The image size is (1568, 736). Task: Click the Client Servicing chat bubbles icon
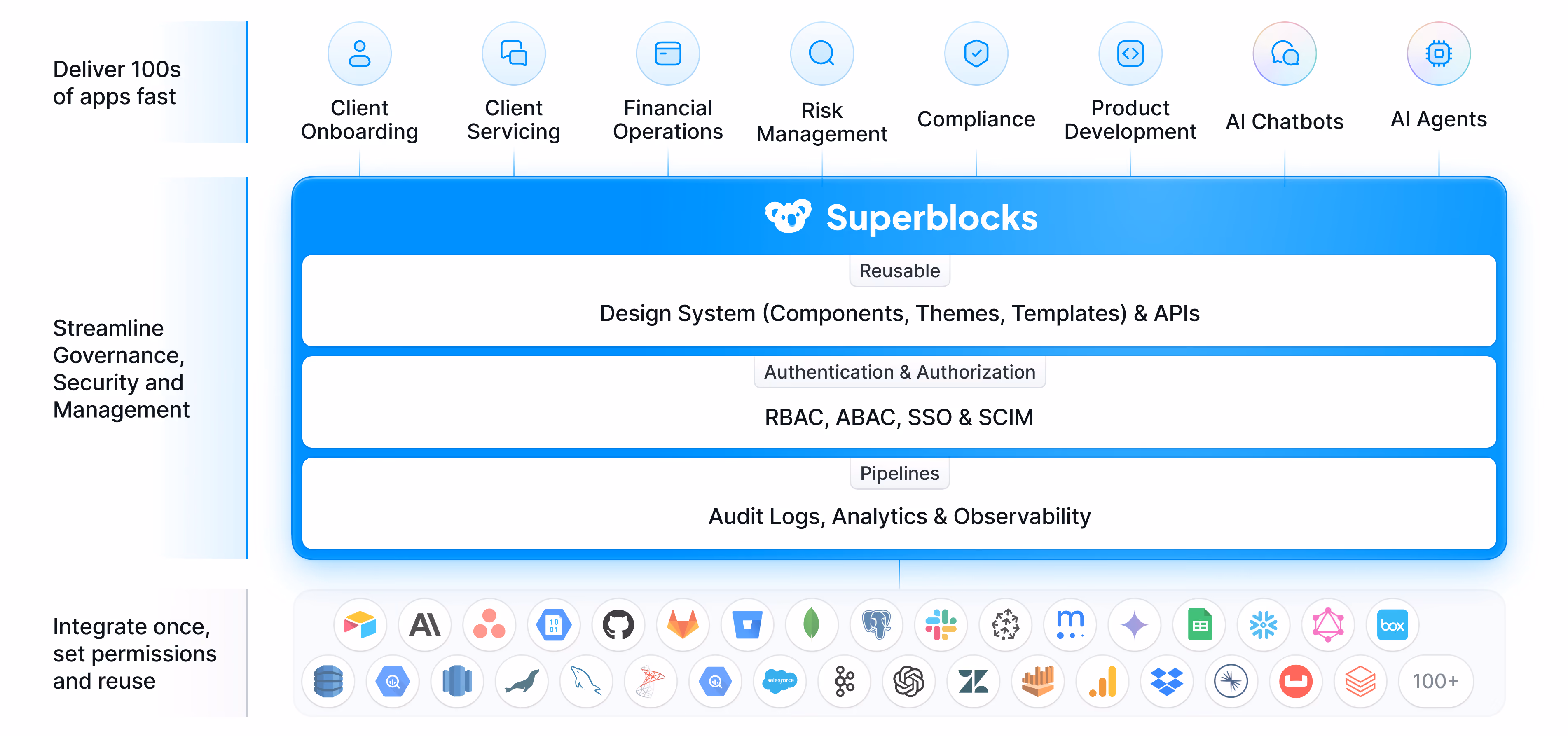pyautogui.click(x=514, y=54)
